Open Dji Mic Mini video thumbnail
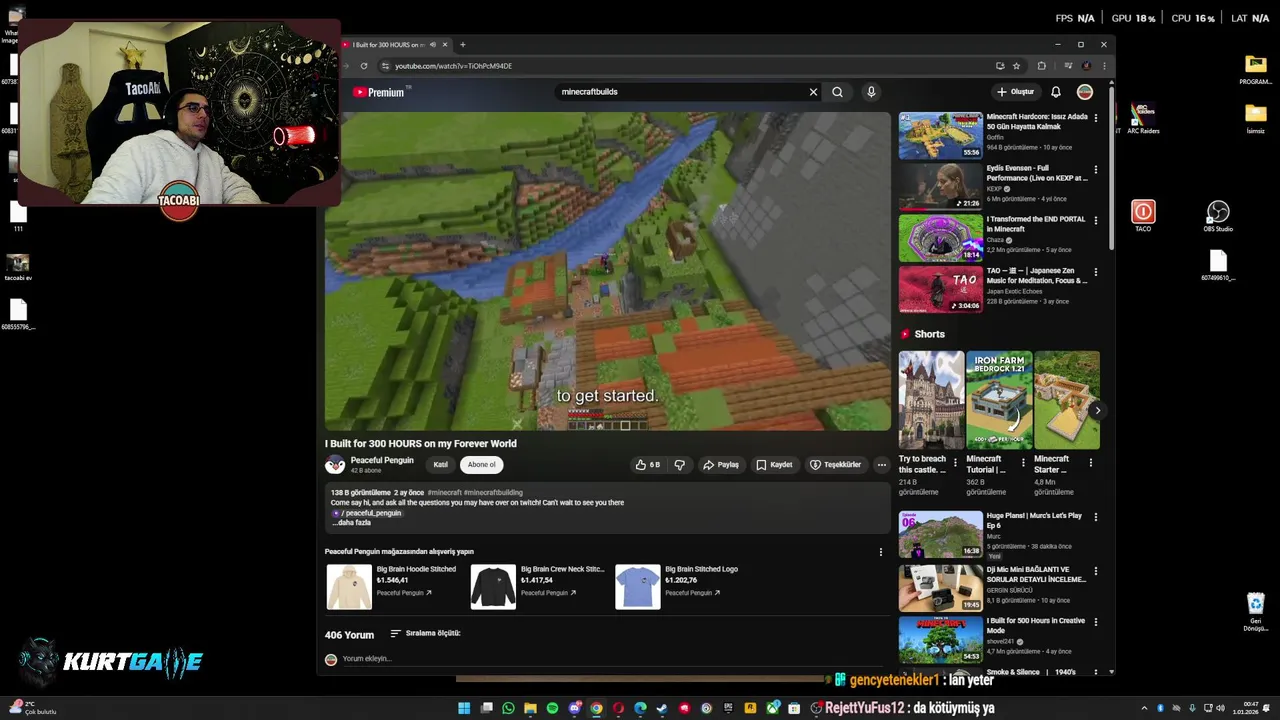Image resolution: width=1280 pixels, height=720 pixels. 941,587
